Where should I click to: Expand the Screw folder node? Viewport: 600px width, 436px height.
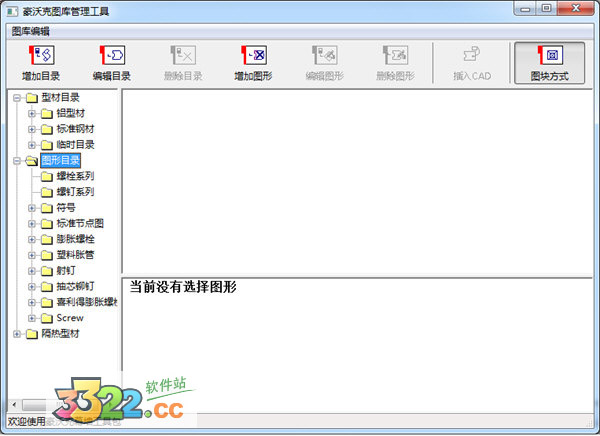click(x=32, y=318)
